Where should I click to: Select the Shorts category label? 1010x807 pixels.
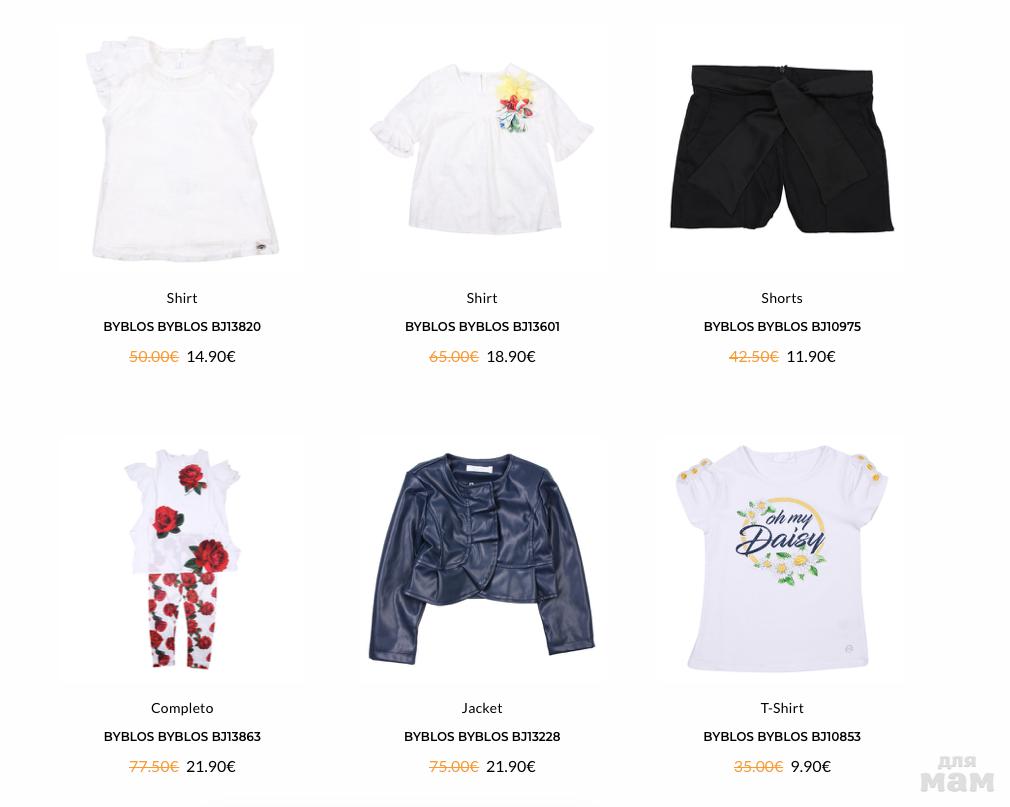(781, 298)
